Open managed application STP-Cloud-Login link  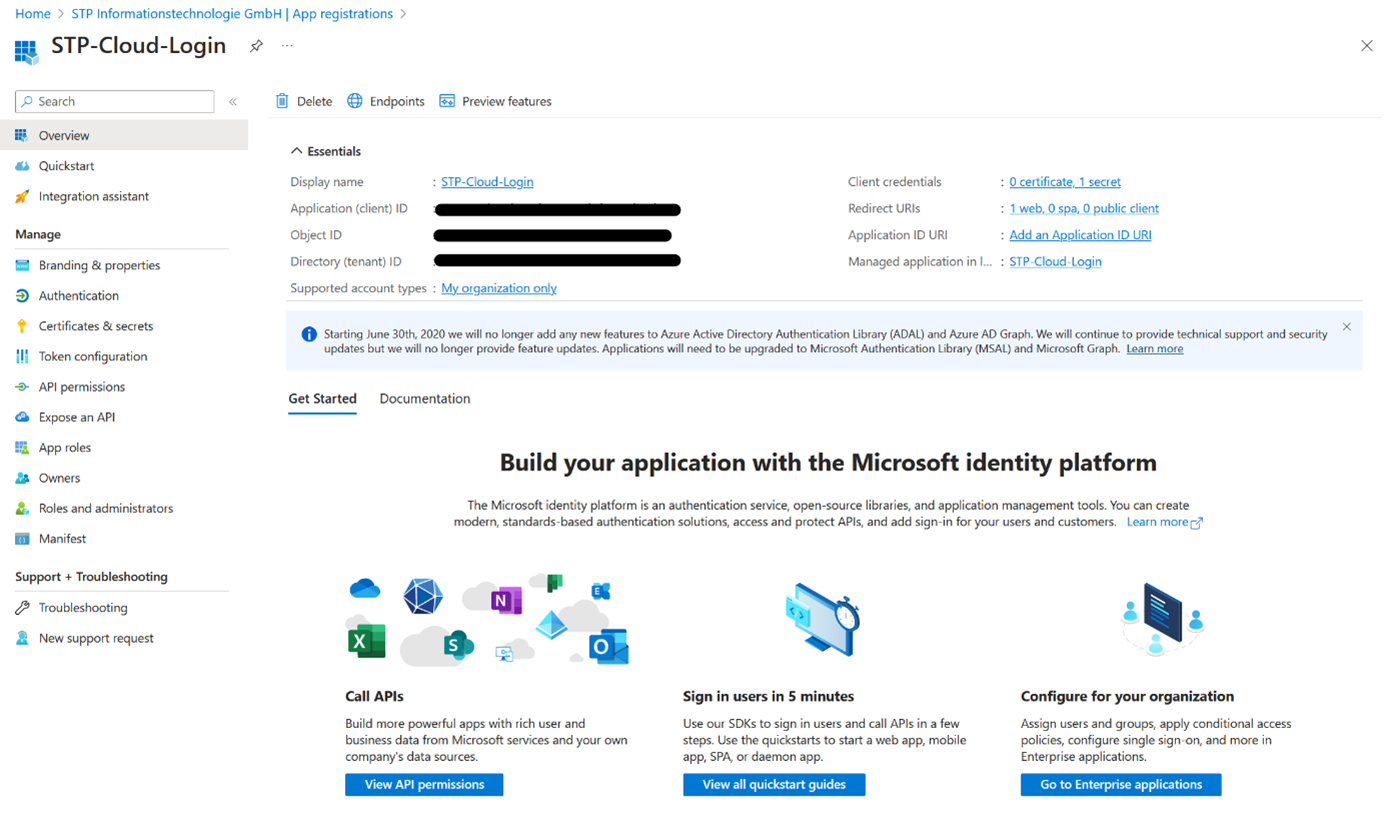pos(1055,261)
